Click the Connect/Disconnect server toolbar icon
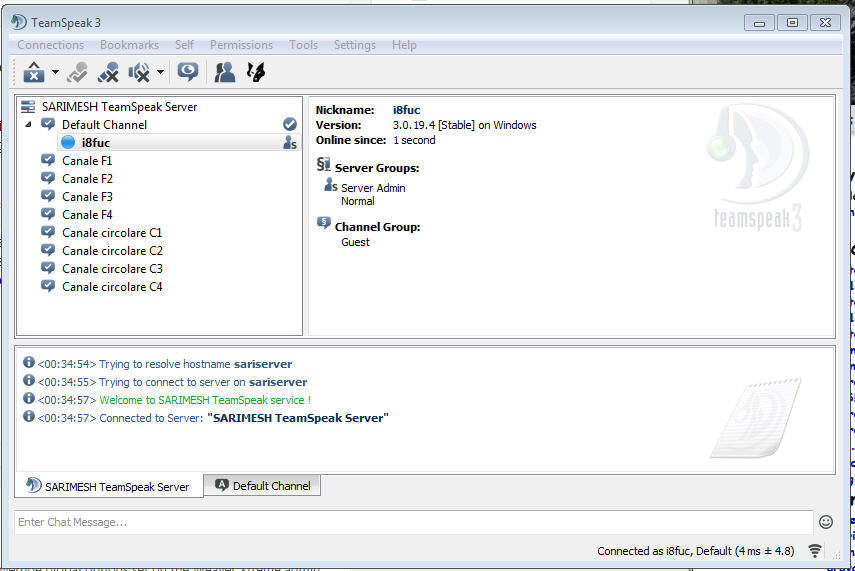The image size is (855, 571). pyautogui.click(x=34, y=72)
